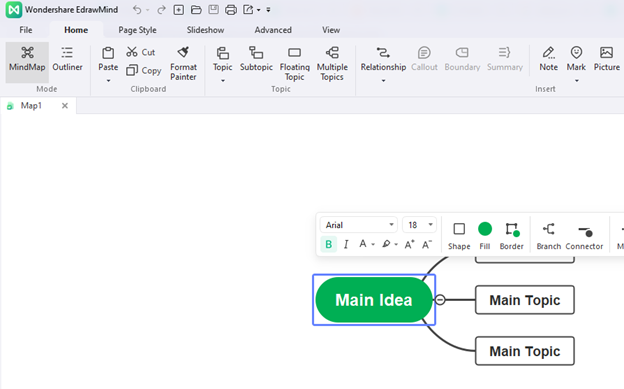The height and width of the screenshot is (389, 624).
Task: Select the middle Main Topic node
Action: point(525,300)
